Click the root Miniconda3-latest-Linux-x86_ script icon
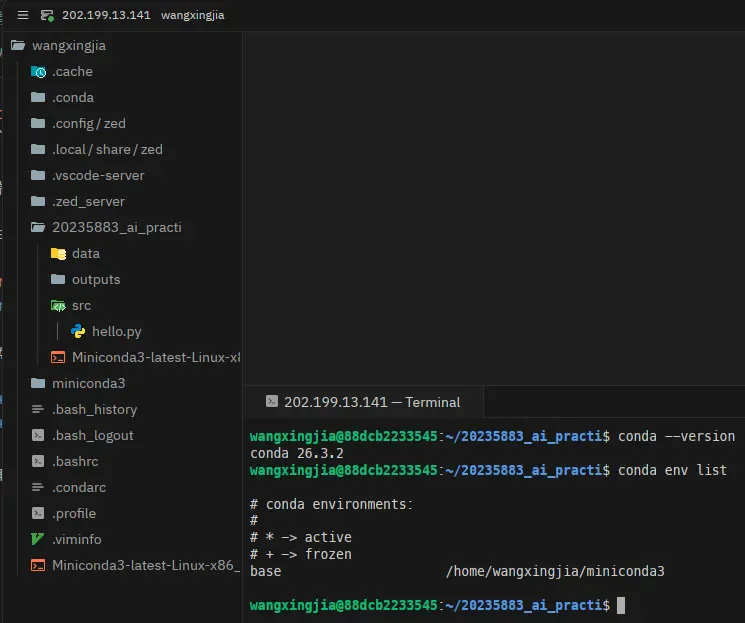Screen dimensions: 745x623 [38, 565]
